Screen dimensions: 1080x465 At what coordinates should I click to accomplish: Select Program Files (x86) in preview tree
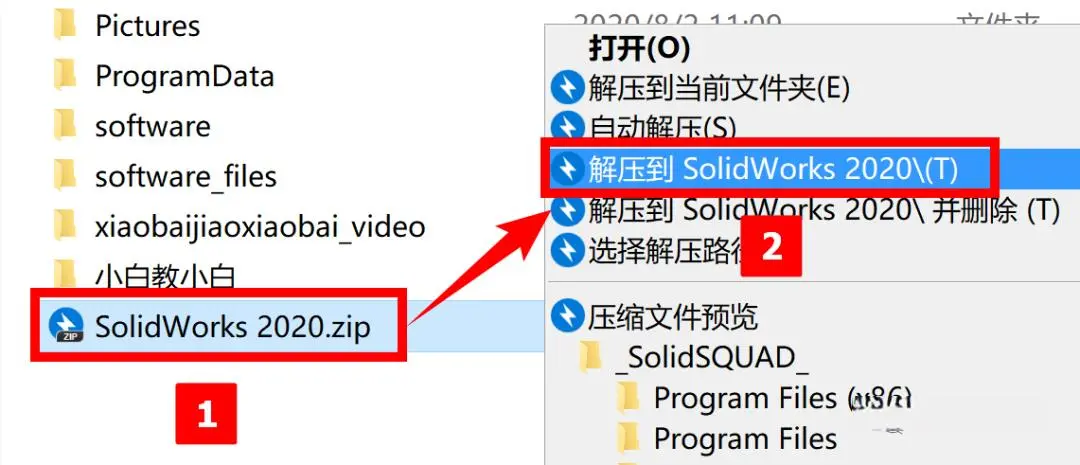pos(783,398)
